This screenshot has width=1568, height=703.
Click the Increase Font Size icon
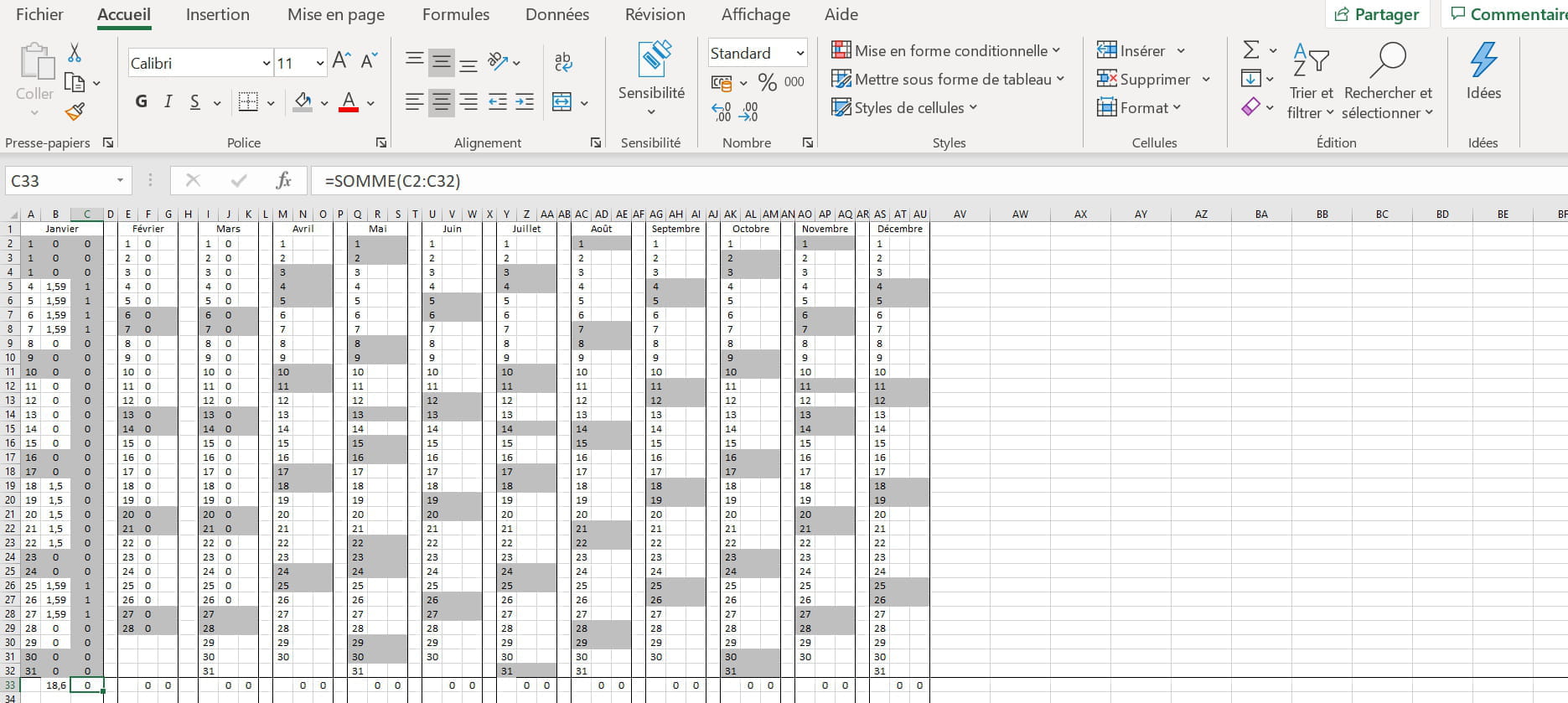341,60
